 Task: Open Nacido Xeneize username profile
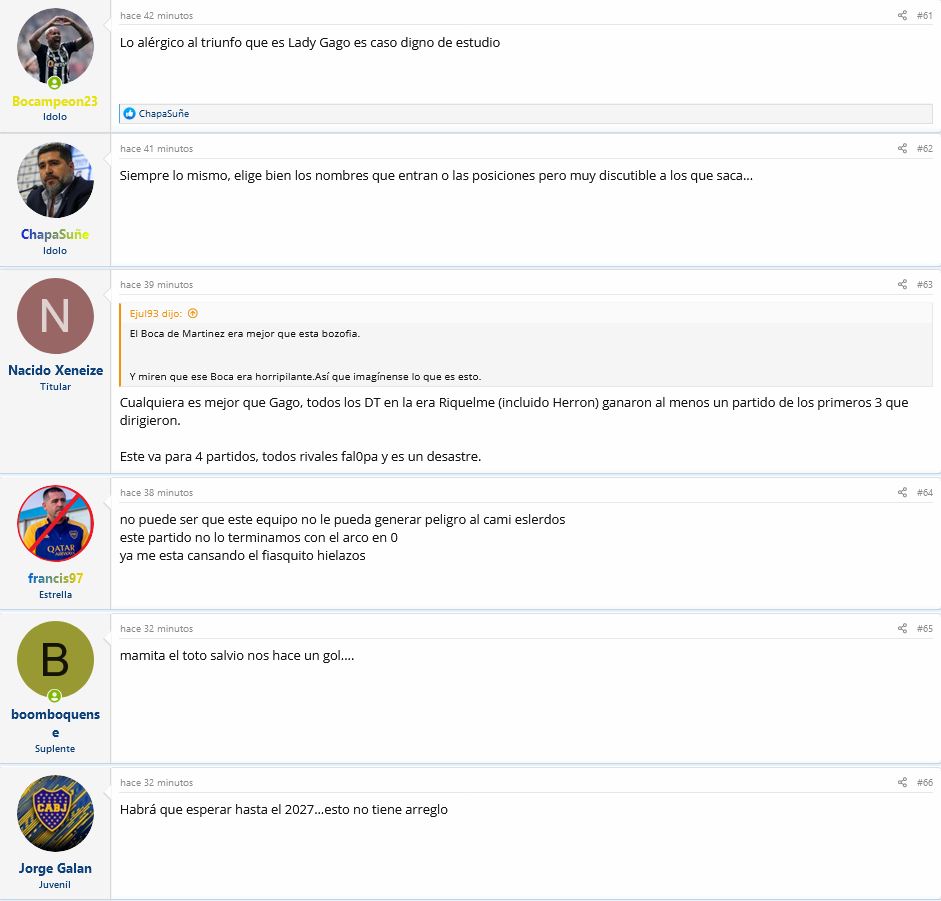coord(55,370)
